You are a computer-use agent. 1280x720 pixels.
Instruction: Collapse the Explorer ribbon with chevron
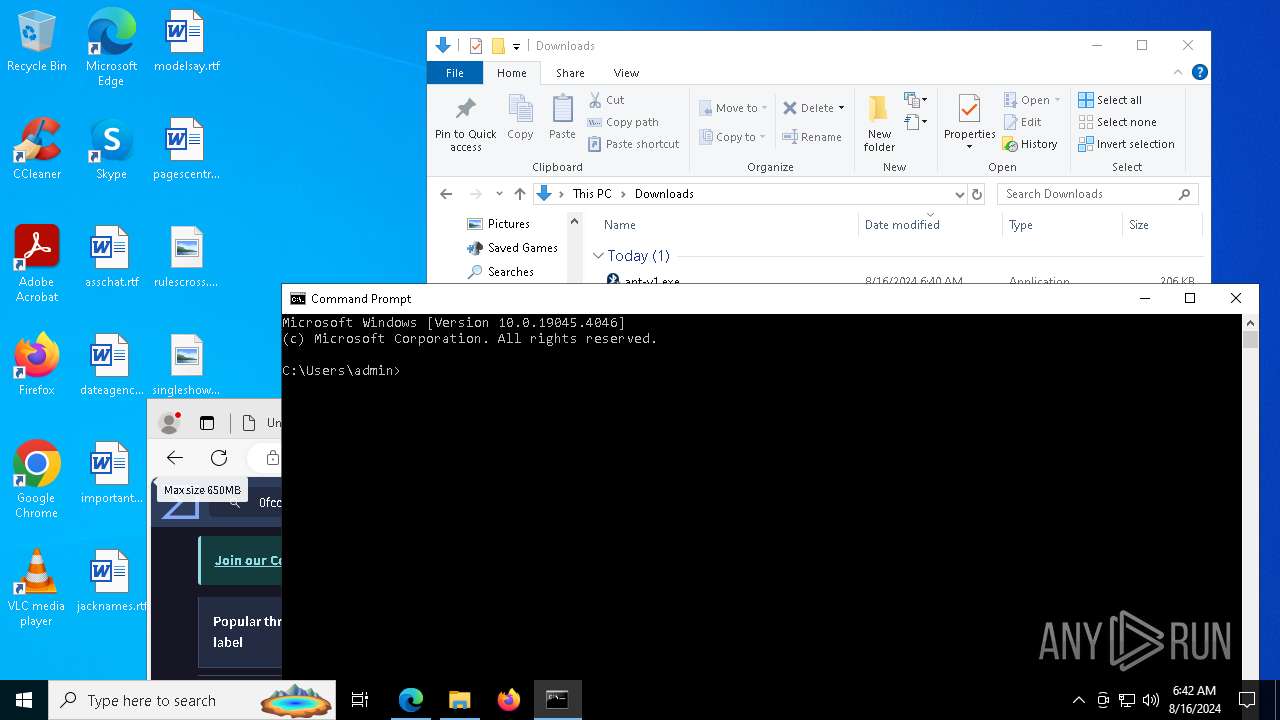pos(1178,72)
